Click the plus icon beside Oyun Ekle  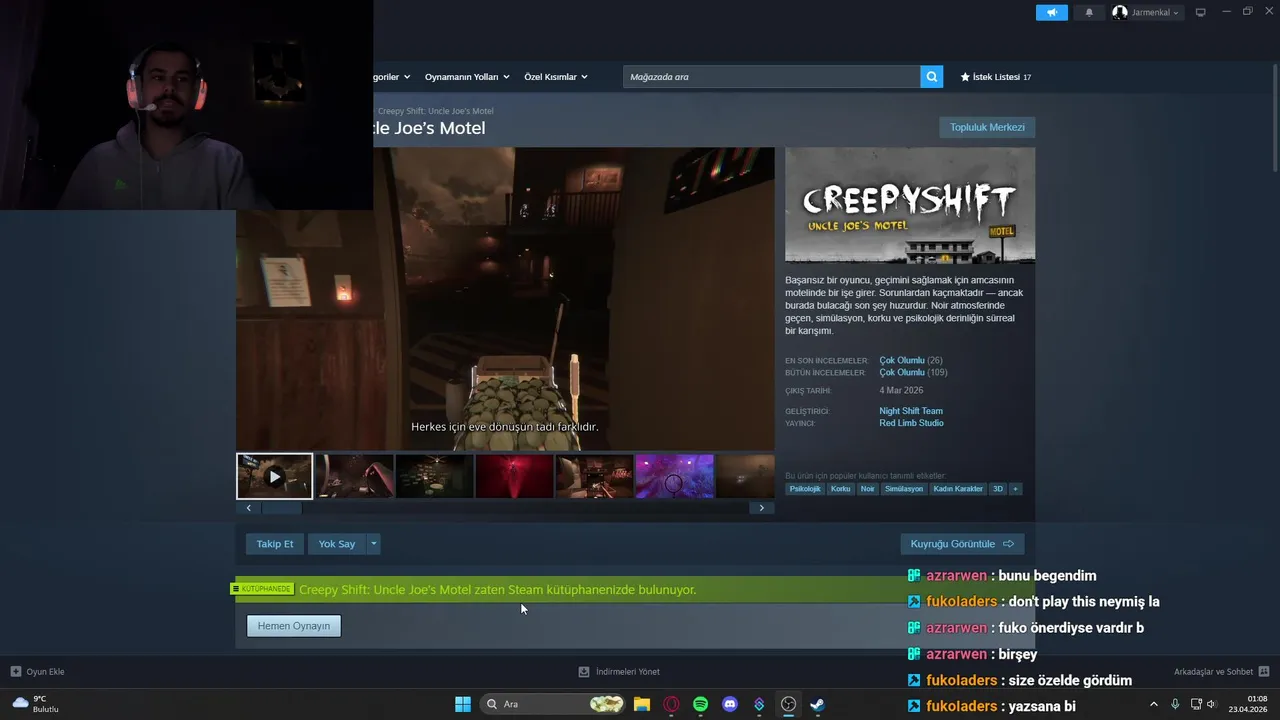15,672
